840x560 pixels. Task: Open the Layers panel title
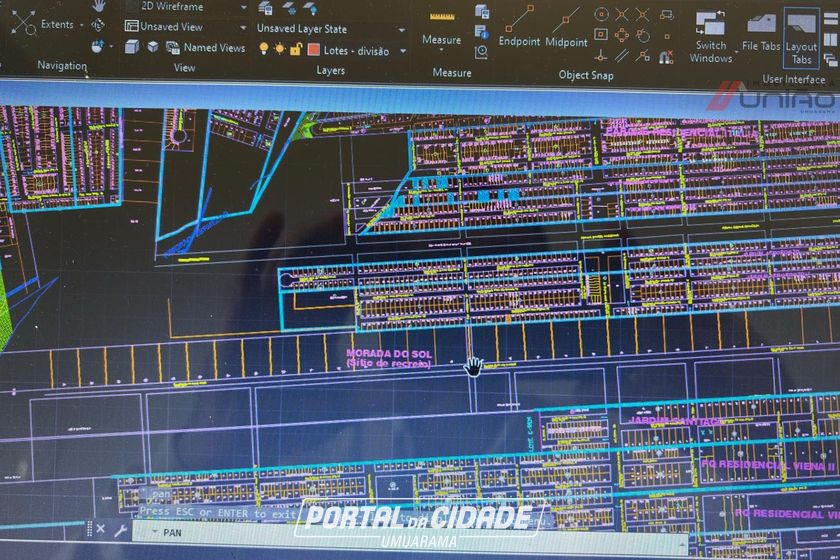coord(330,71)
